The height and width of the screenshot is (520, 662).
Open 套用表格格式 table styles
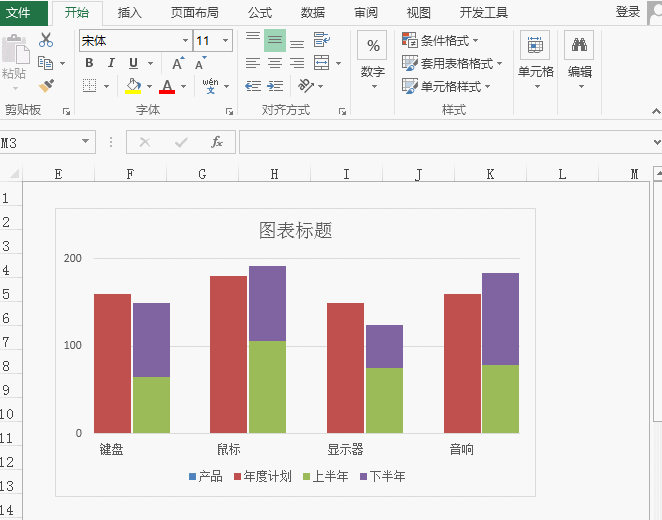coord(452,63)
